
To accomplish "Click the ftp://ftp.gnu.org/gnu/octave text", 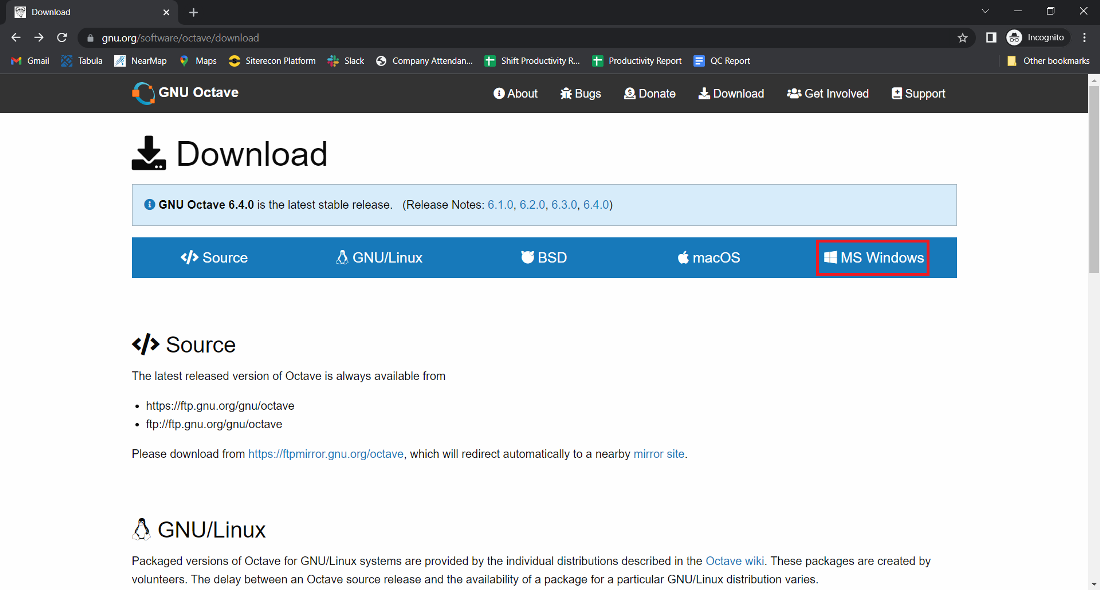I will coord(214,424).
